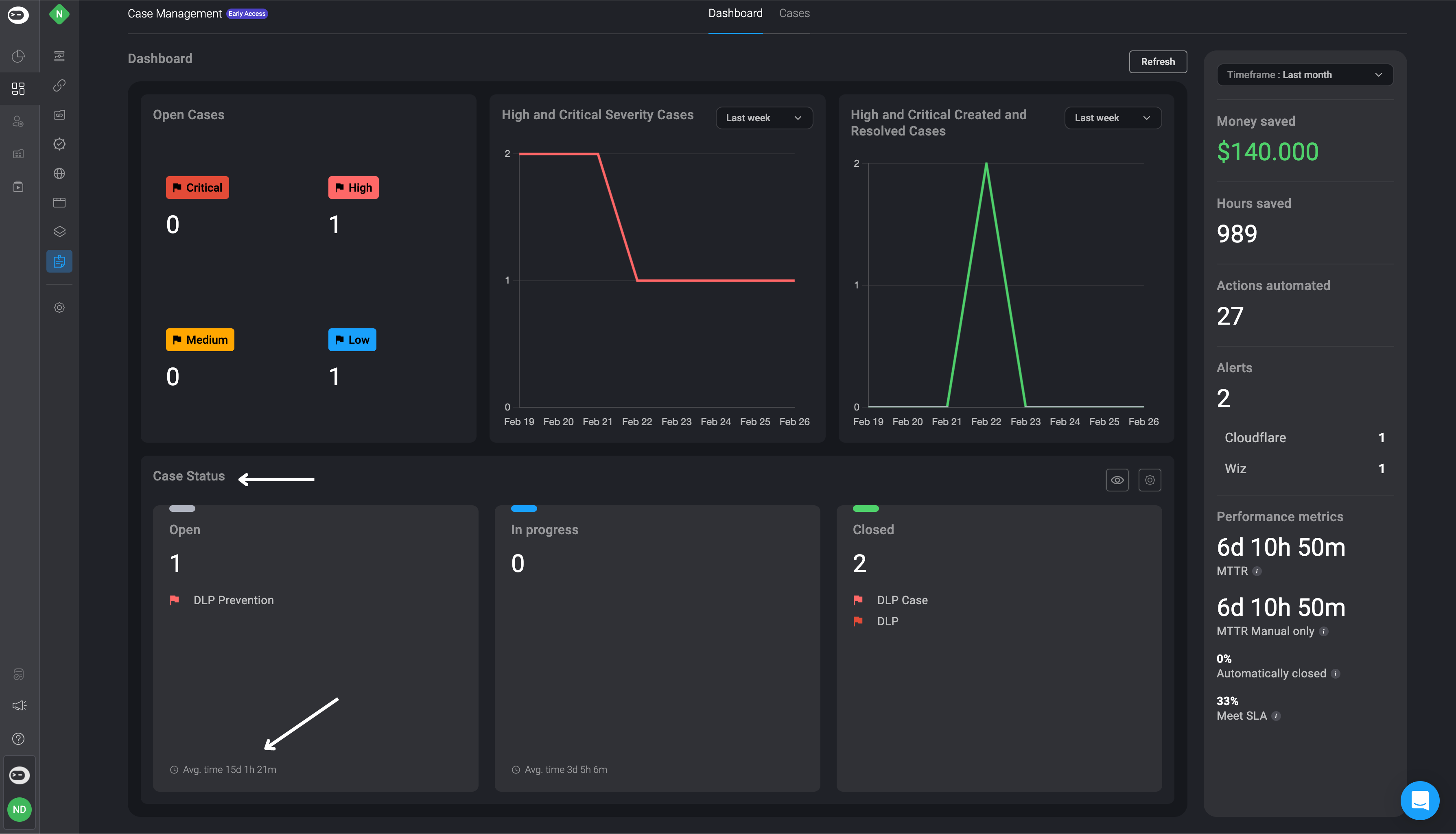1456x834 pixels.
Task: Click the robot avatar above ND
Action: click(20, 775)
